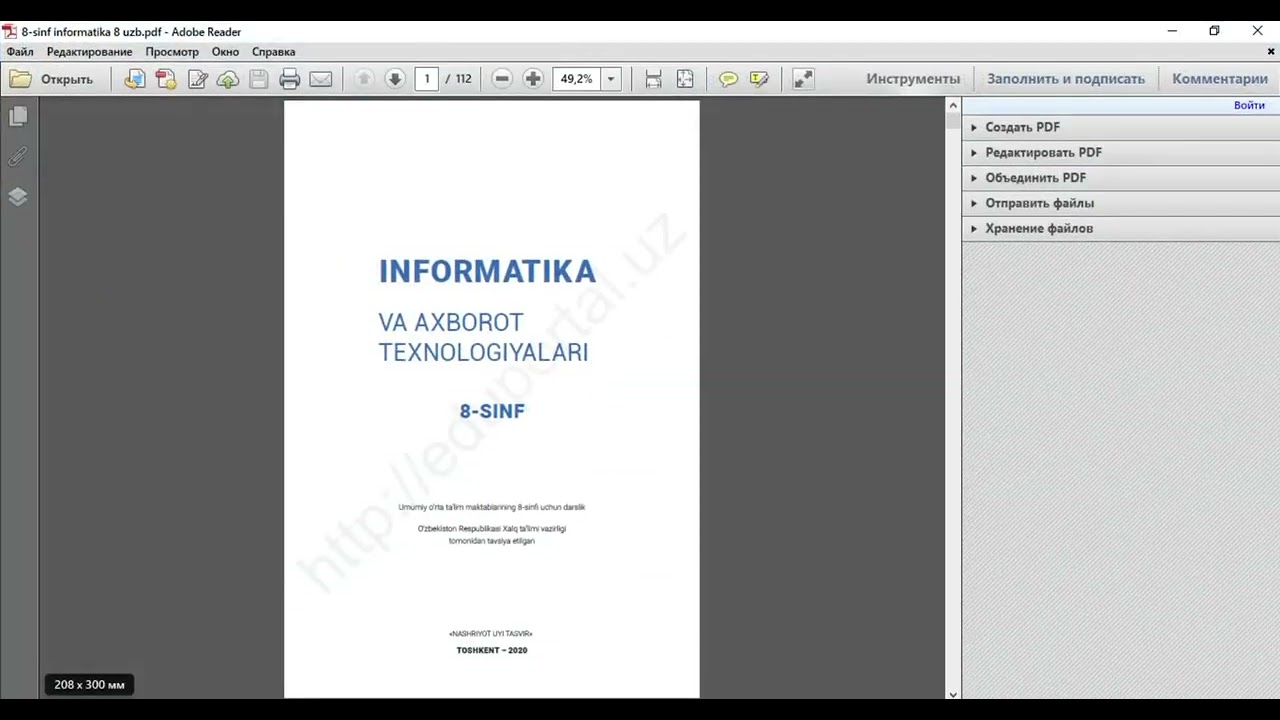Screen dimensions: 1280x720
Task: Open the Инструменты pane tab
Action: pos(913,79)
